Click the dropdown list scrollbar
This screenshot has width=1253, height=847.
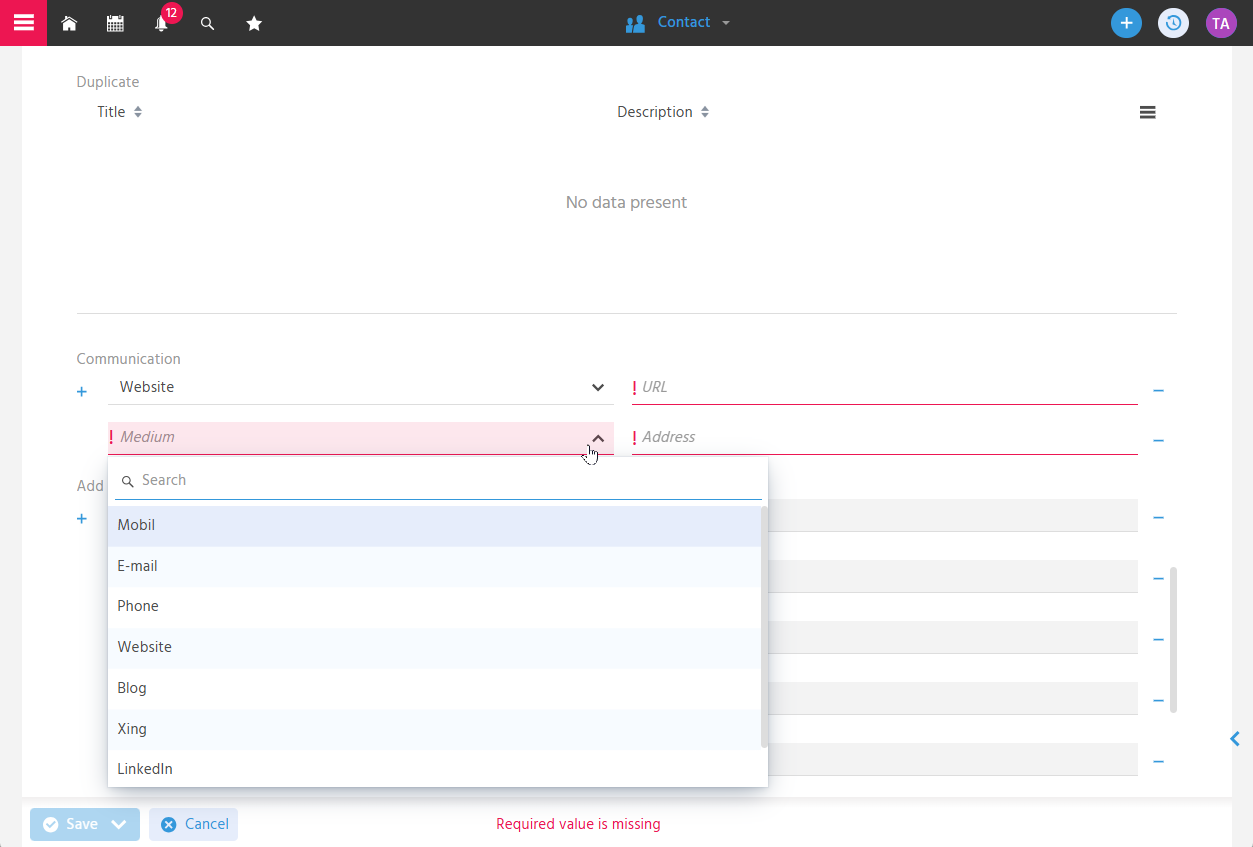tap(764, 627)
